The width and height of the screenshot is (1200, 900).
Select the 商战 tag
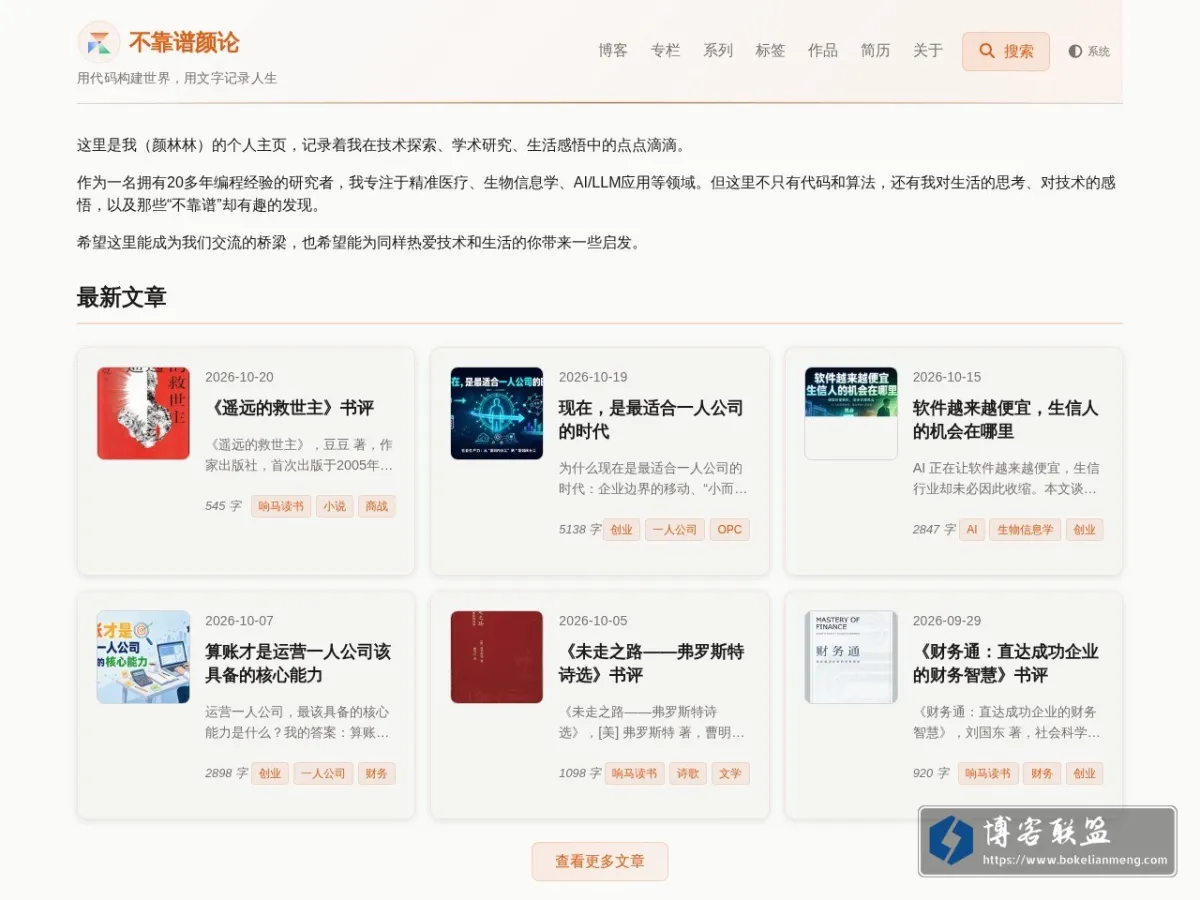pos(377,506)
